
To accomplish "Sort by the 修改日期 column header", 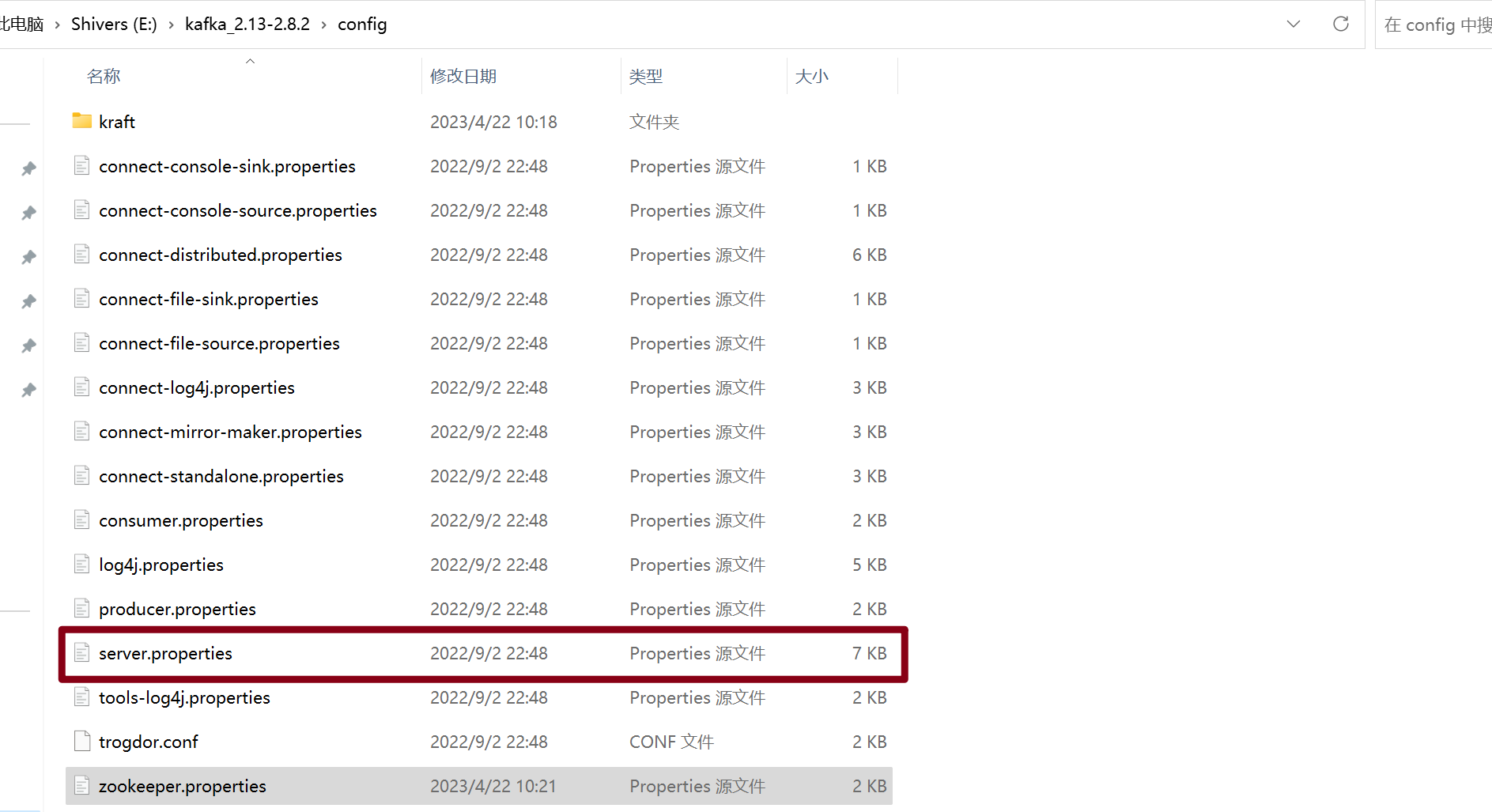I will tap(463, 76).
